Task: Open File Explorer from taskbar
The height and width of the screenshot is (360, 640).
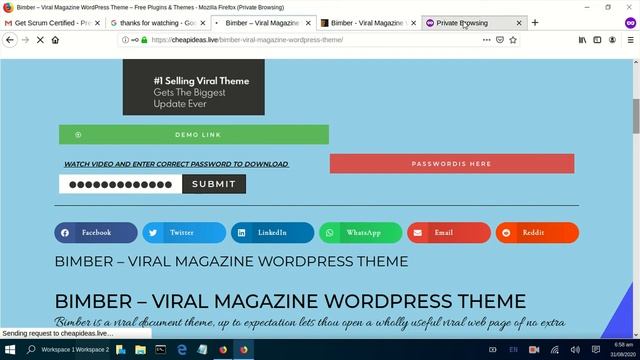Action: (x=140, y=350)
